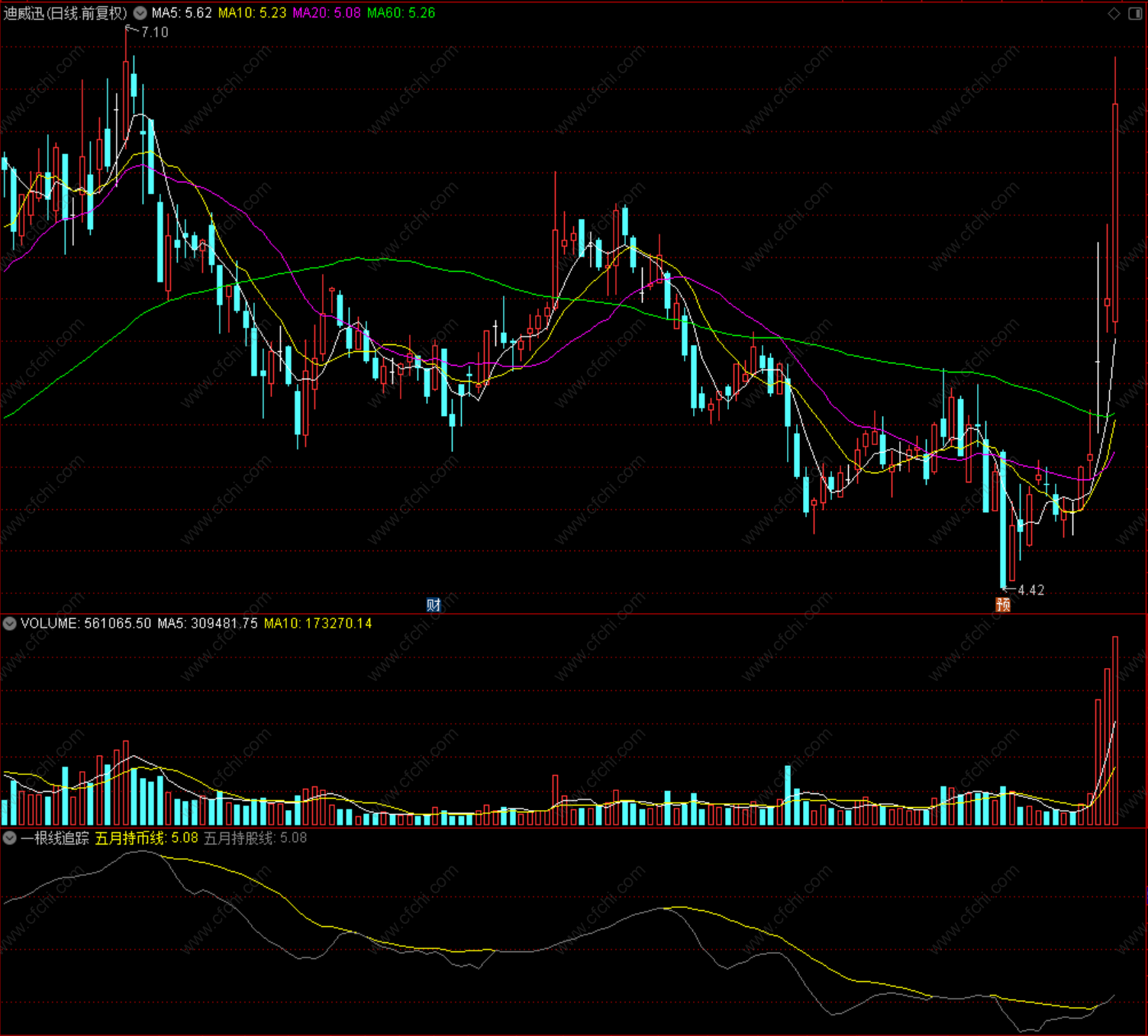Click the 财 financial report marker
The image size is (1148, 1036).
click(x=434, y=605)
